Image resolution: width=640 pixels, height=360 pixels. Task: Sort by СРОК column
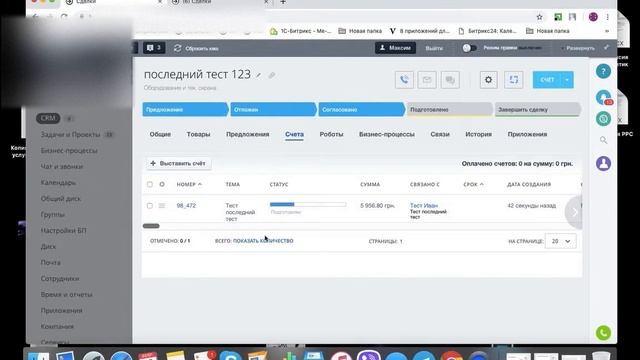coord(473,184)
